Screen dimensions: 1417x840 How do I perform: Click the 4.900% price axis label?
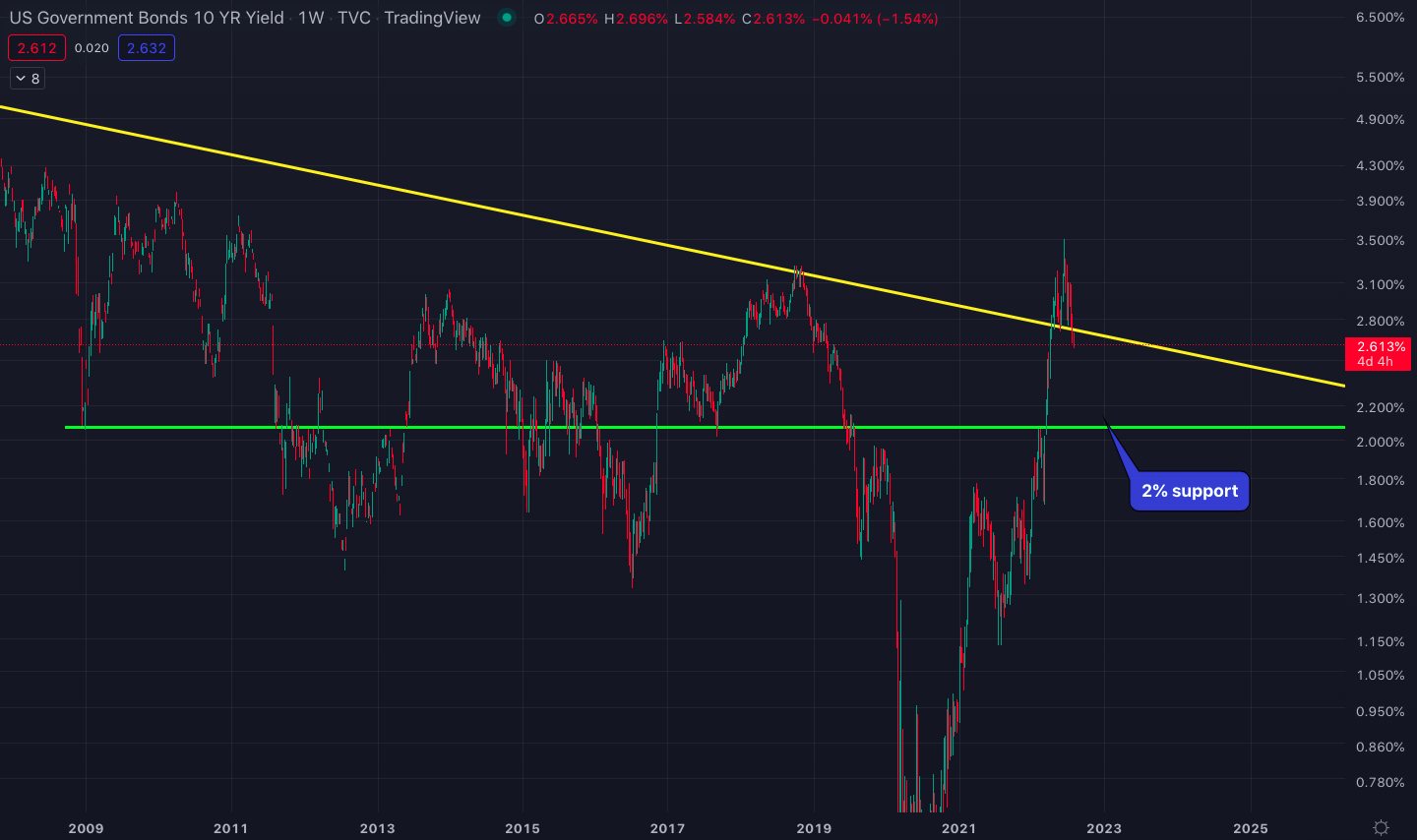pos(1381,119)
